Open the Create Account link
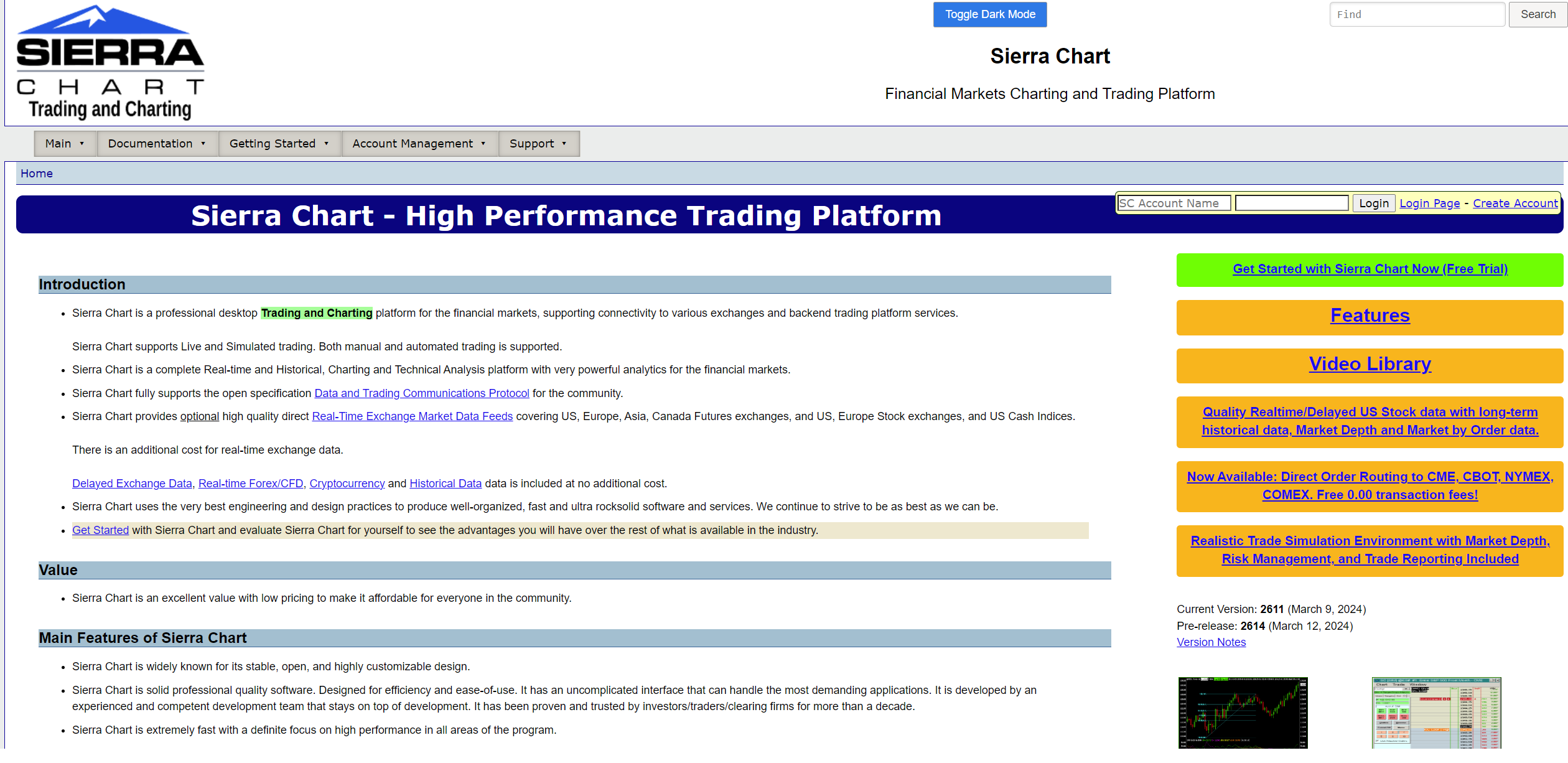 tap(1514, 204)
